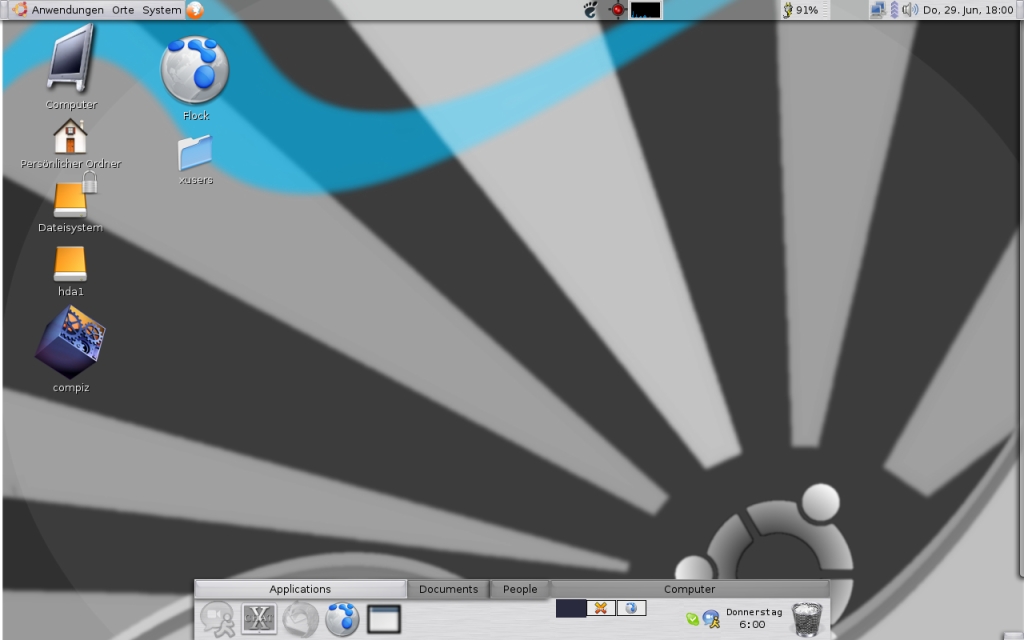
Task: Open the System menu
Action: coord(162,10)
